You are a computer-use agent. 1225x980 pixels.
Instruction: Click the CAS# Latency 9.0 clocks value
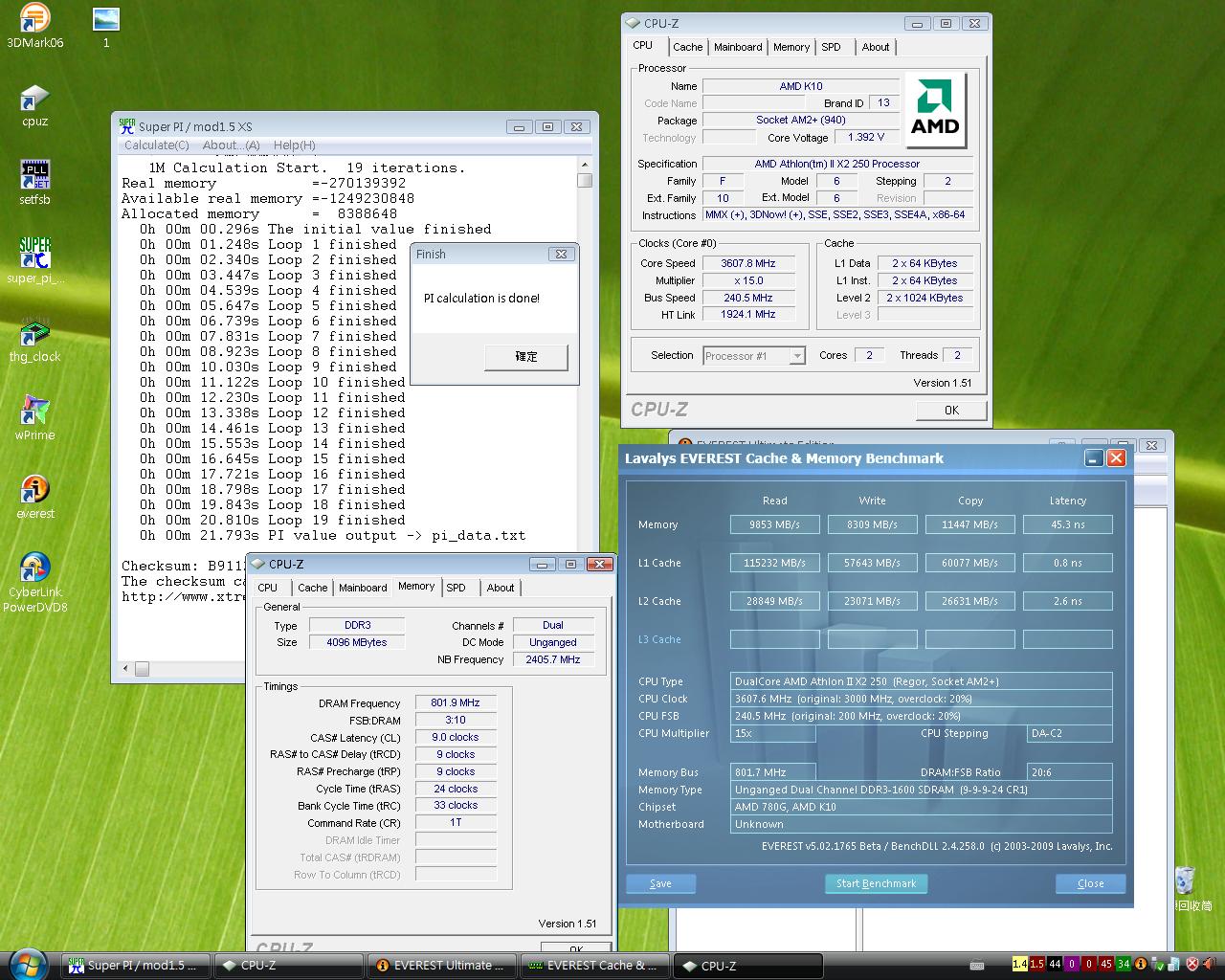click(x=456, y=738)
